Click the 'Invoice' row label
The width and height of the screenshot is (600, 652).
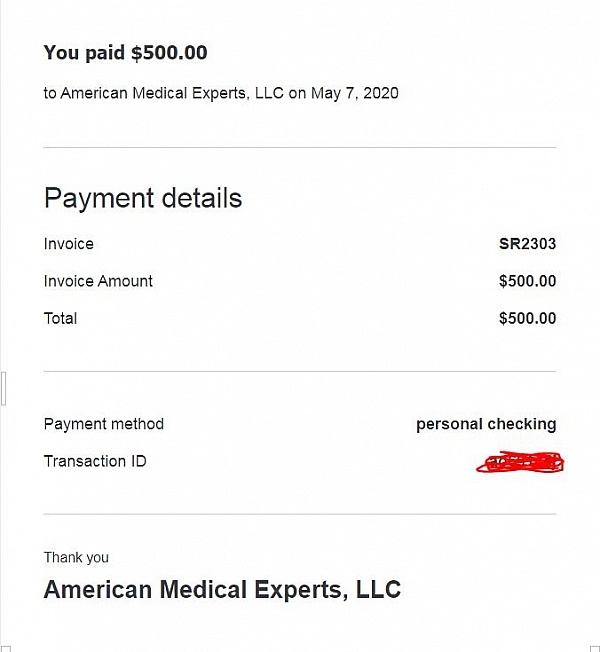click(x=69, y=244)
